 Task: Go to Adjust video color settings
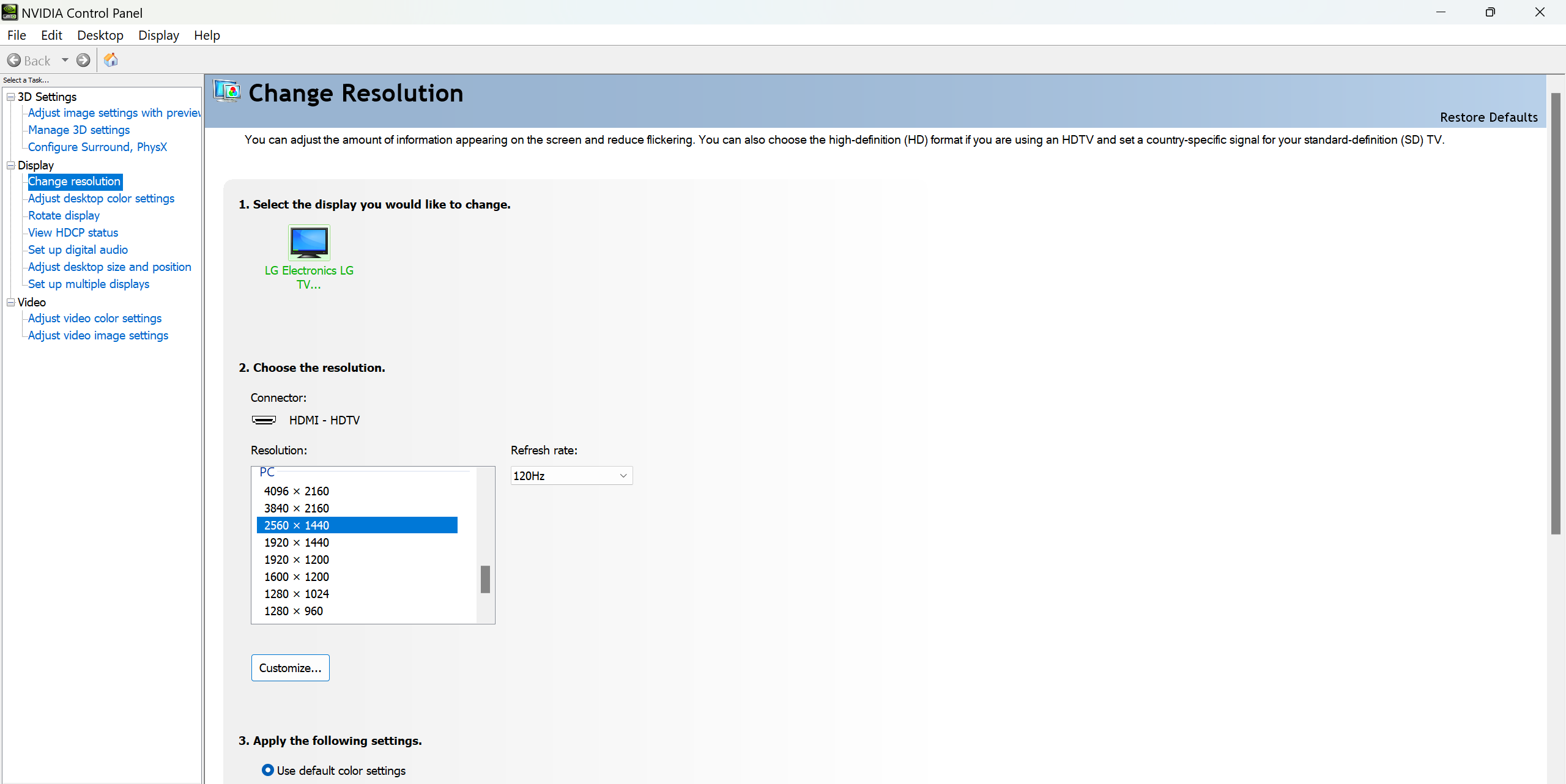95,319
